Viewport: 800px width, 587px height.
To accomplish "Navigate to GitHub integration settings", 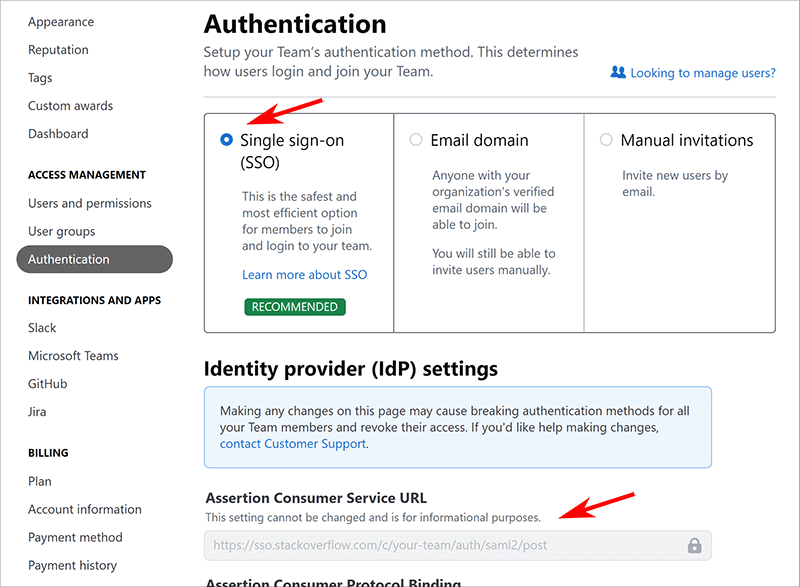I will pos(48,384).
